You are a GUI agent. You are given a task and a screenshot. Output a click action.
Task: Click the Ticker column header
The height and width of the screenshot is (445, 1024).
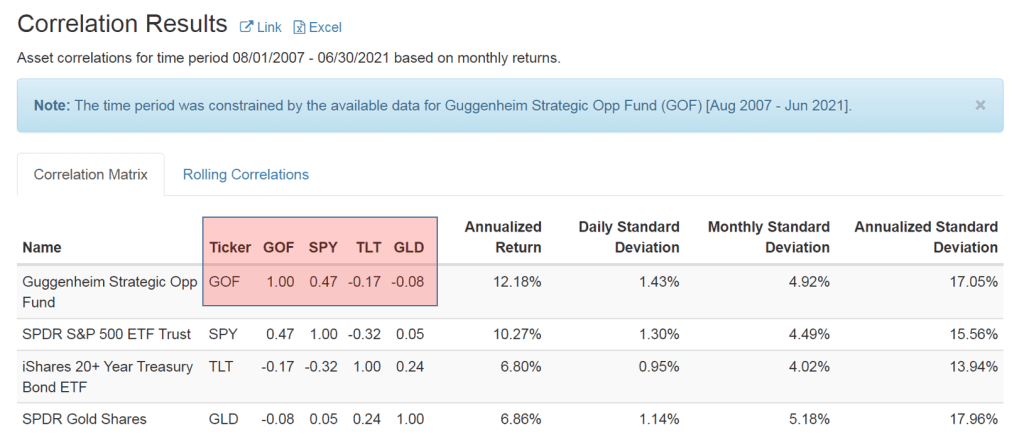tap(230, 247)
